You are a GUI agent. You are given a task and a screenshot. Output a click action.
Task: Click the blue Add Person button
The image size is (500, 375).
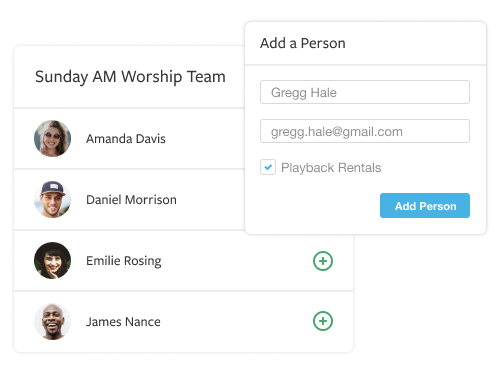(x=425, y=206)
